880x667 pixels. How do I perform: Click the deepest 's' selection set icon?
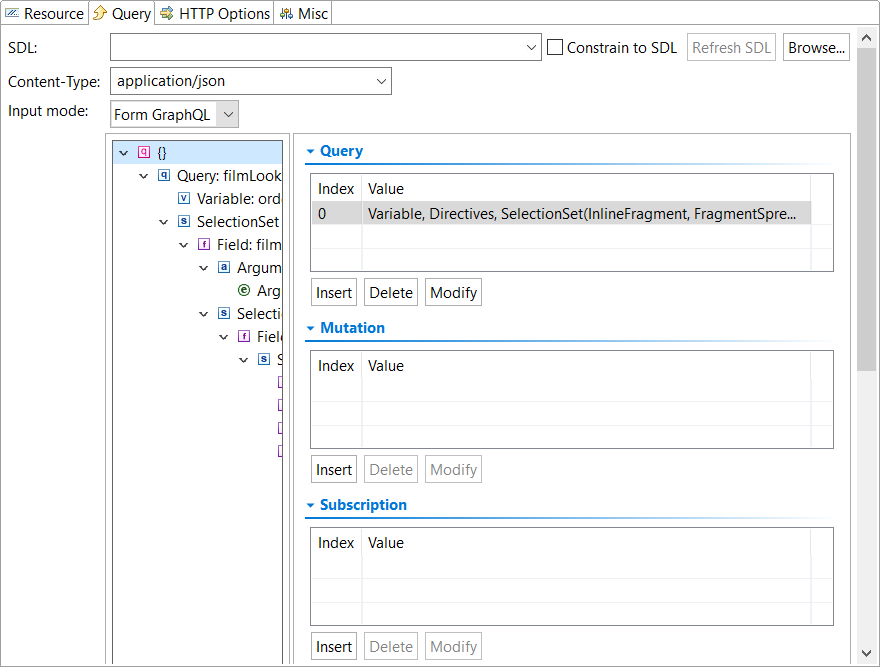264,359
